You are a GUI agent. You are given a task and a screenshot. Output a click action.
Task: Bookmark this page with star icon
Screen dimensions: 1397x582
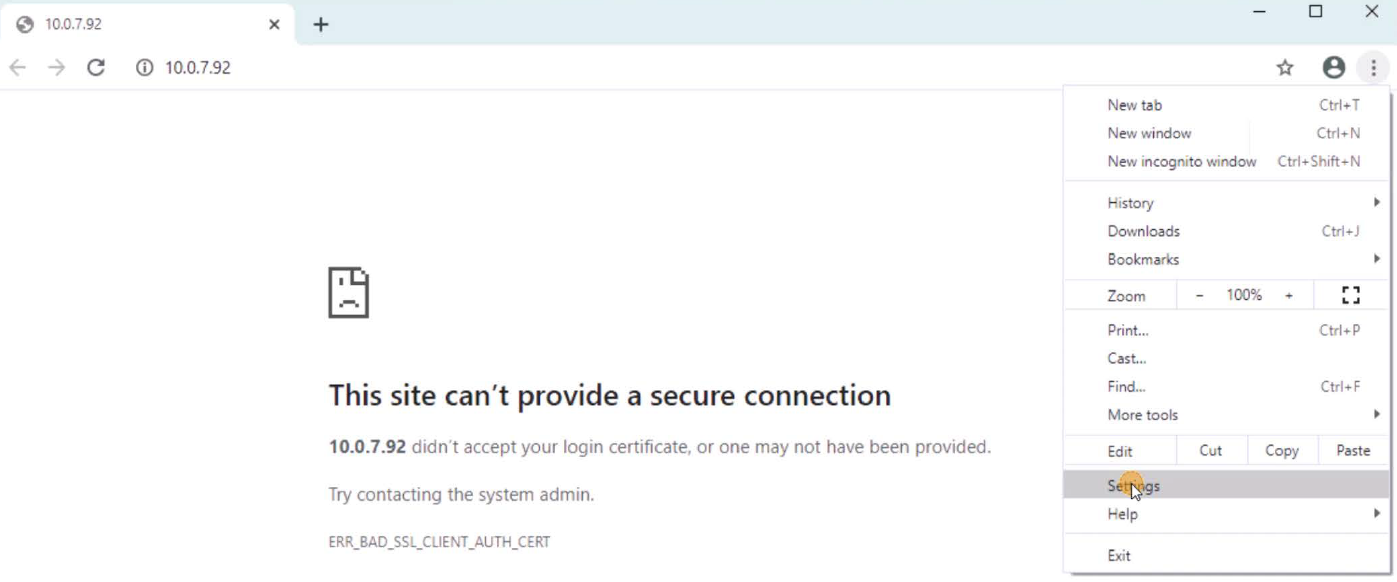(1285, 68)
